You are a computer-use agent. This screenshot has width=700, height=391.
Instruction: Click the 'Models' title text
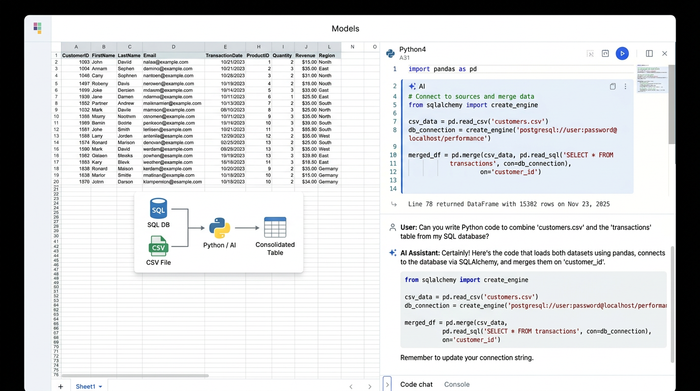tap(345, 29)
